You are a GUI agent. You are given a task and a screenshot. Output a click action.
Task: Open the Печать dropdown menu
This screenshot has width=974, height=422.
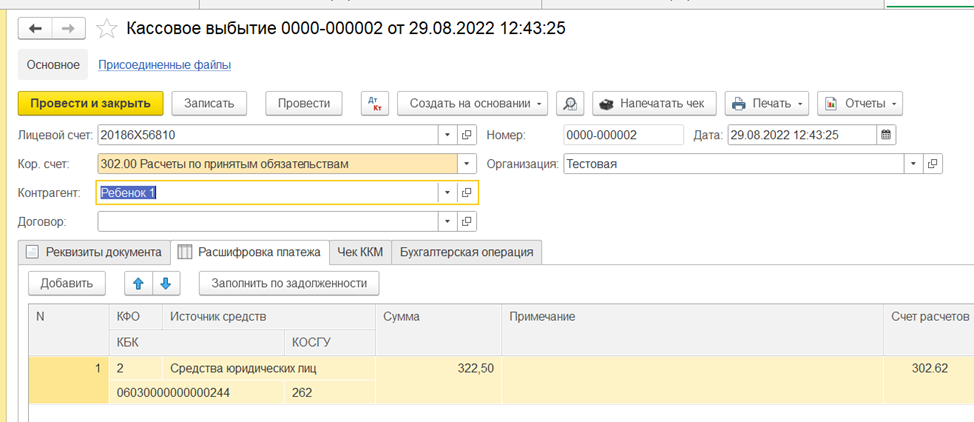tap(767, 104)
